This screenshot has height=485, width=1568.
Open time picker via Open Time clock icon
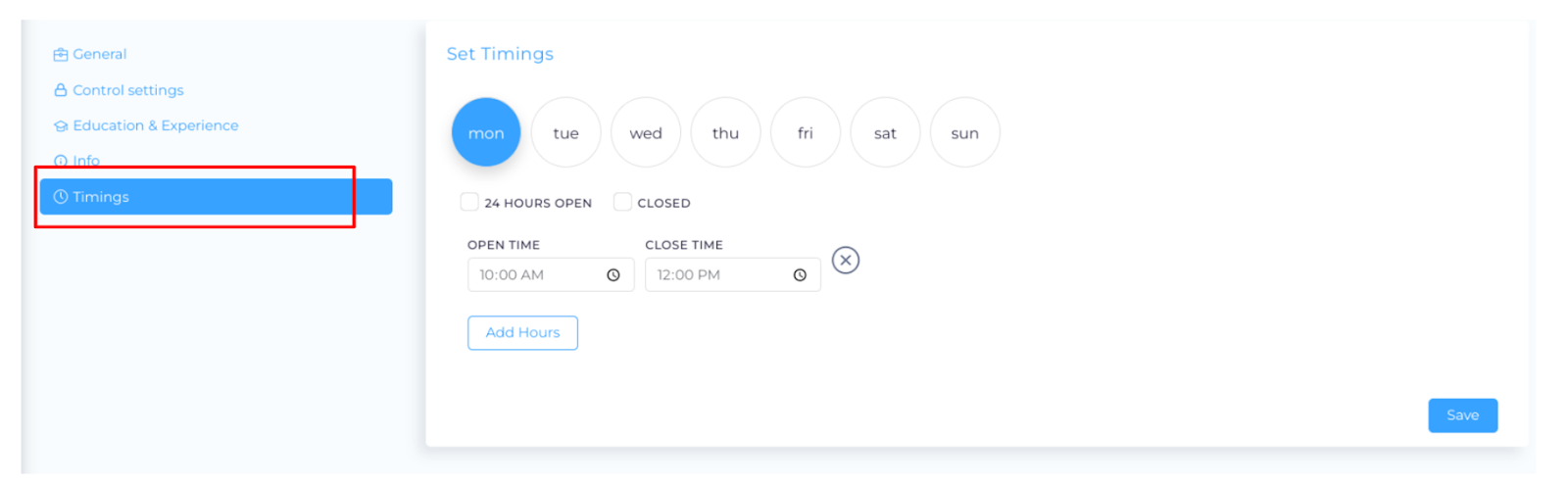(x=613, y=275)
